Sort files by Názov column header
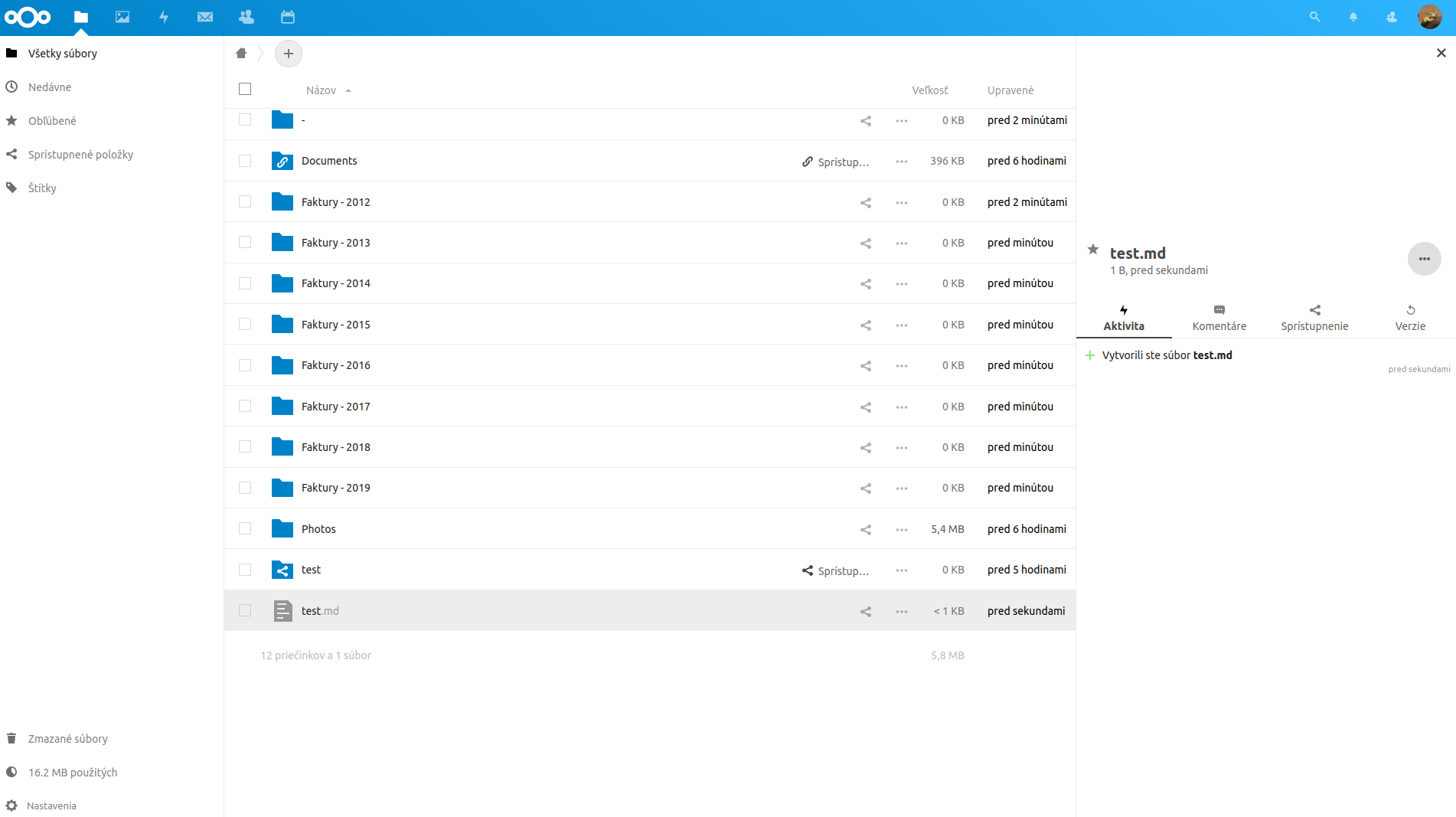The height and width of the screenshot is (817, 1456). click(321, 90)
